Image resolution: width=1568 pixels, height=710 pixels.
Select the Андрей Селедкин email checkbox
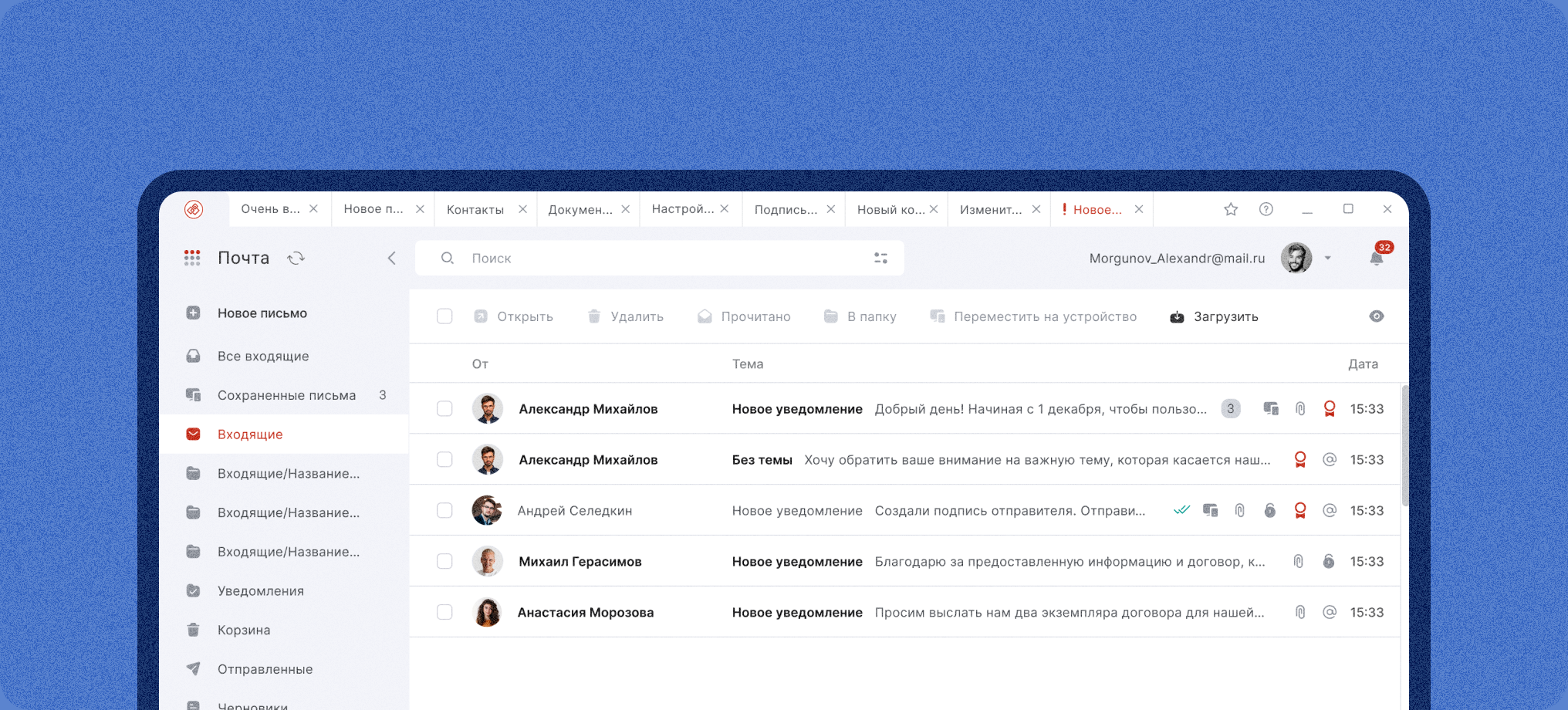click(x=444, y=510)
